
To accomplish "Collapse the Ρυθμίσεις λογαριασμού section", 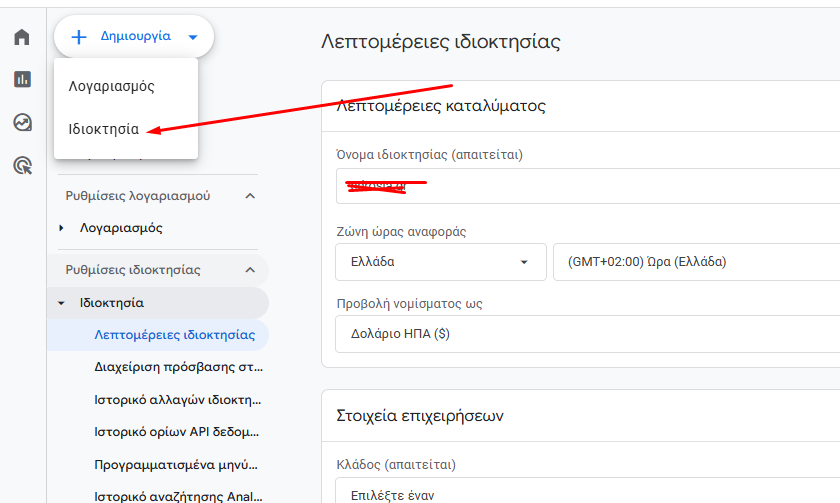I will pyautogui.click(x=250, y=196).
